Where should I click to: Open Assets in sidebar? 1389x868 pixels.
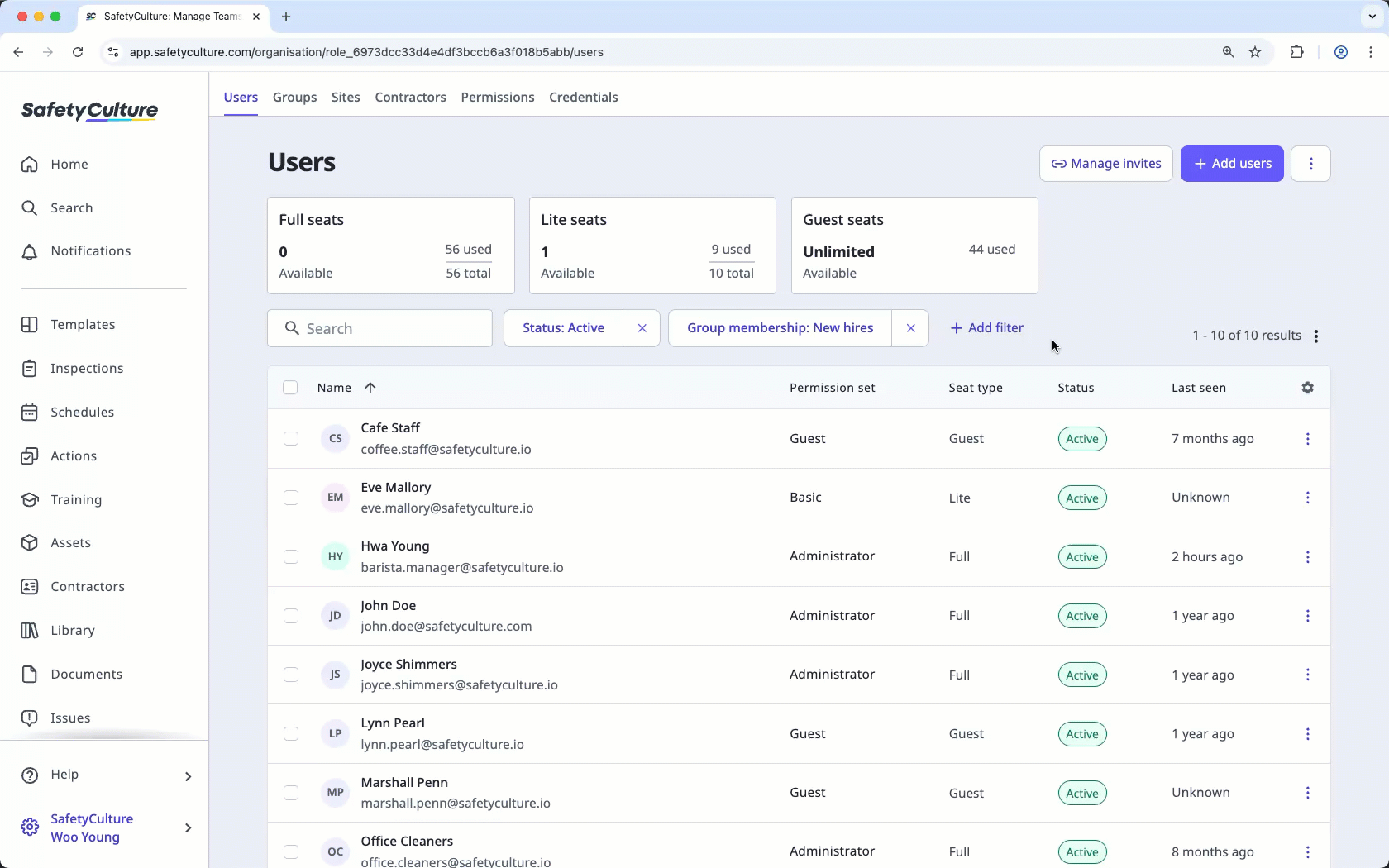coord(56,543)
